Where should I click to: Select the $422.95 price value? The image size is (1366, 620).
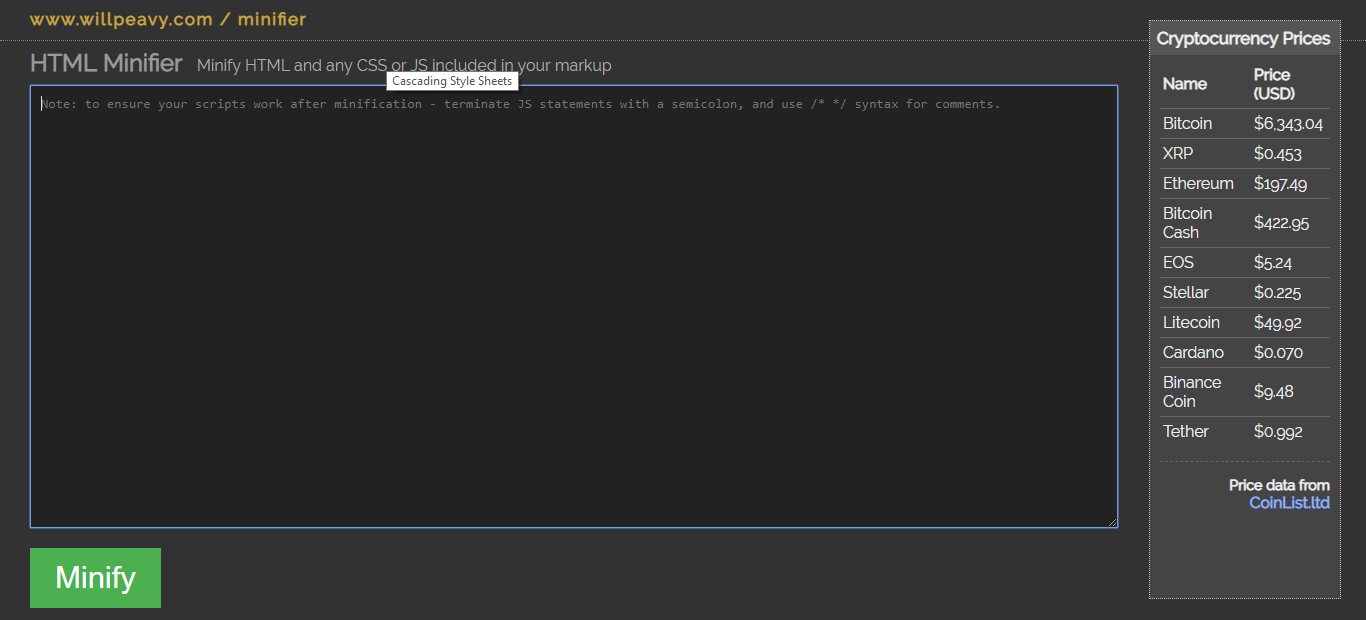(x=1281, y=223)
